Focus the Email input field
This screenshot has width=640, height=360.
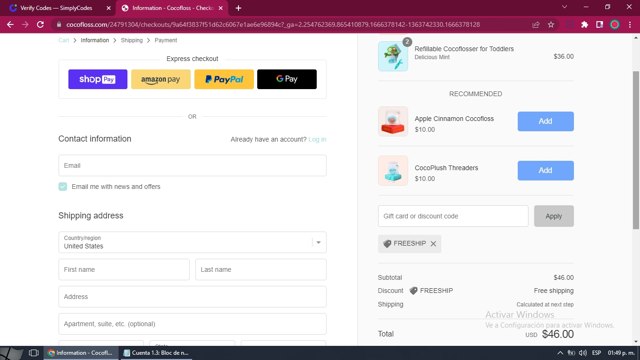192,165
